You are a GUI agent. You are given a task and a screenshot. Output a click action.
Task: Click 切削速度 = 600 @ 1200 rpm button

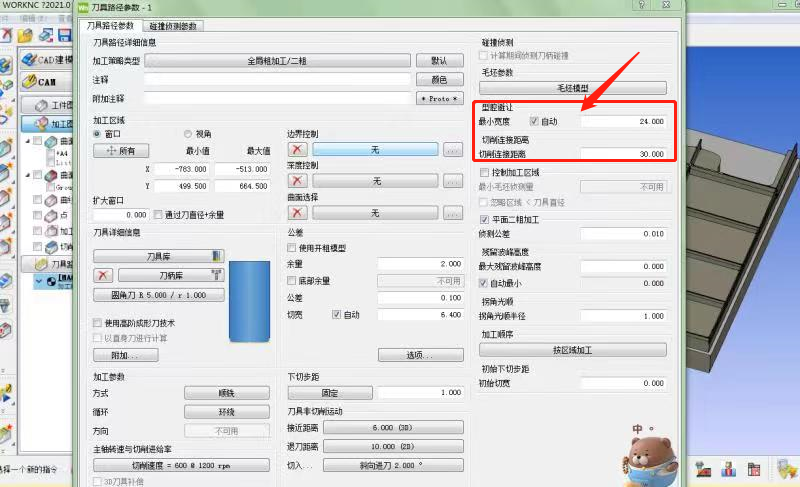coord(181,465)
